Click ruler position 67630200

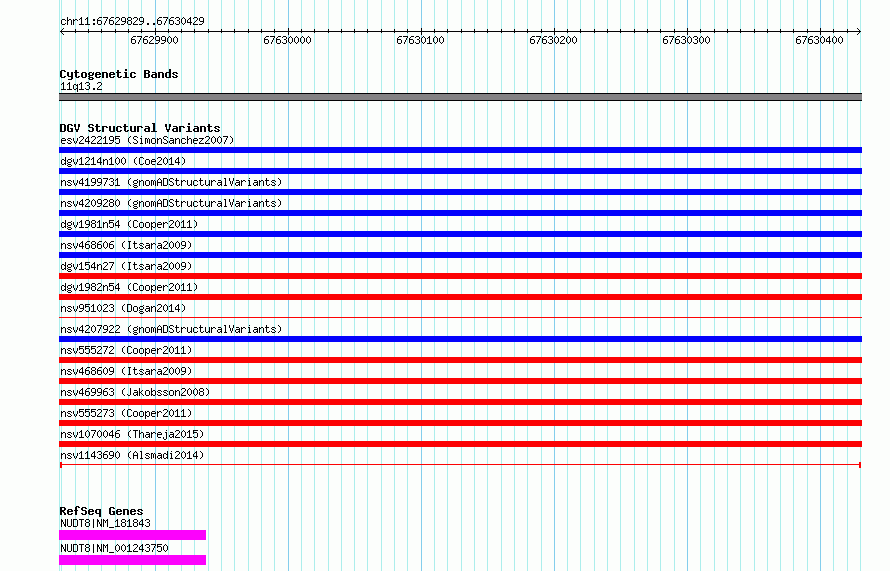point(553,40)
